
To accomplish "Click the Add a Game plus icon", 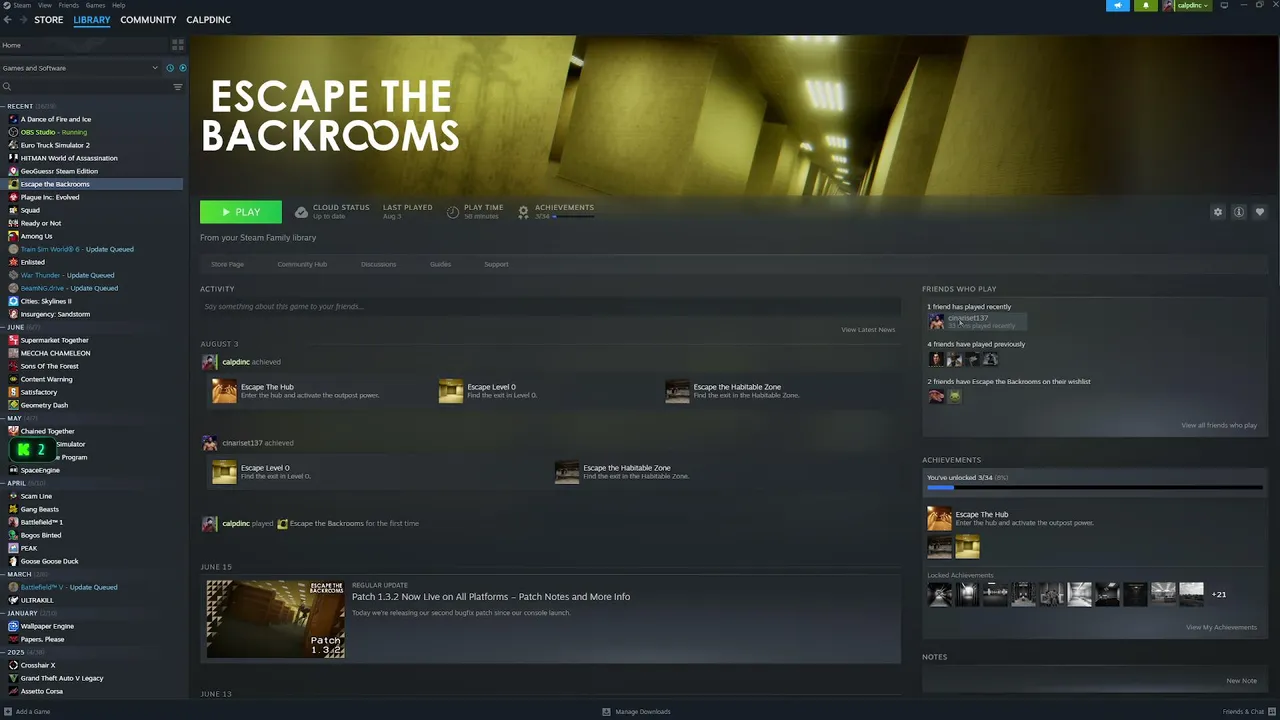I will point(8,712).
